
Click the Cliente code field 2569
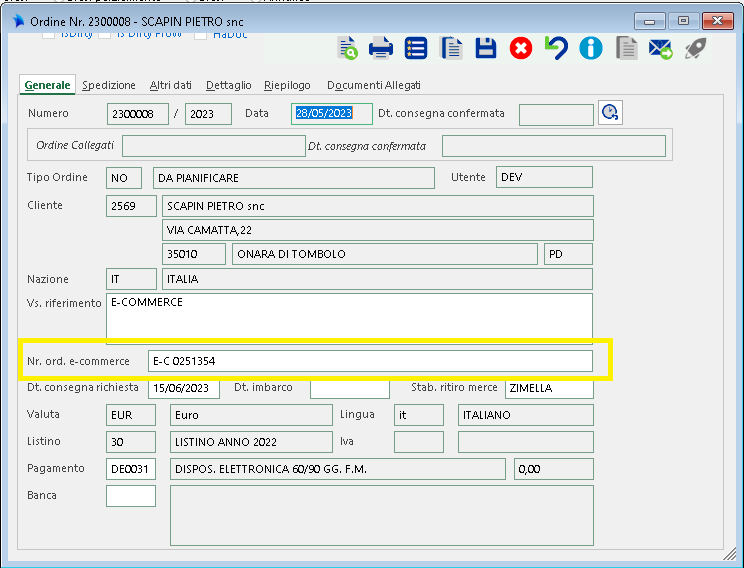[131, 206]
